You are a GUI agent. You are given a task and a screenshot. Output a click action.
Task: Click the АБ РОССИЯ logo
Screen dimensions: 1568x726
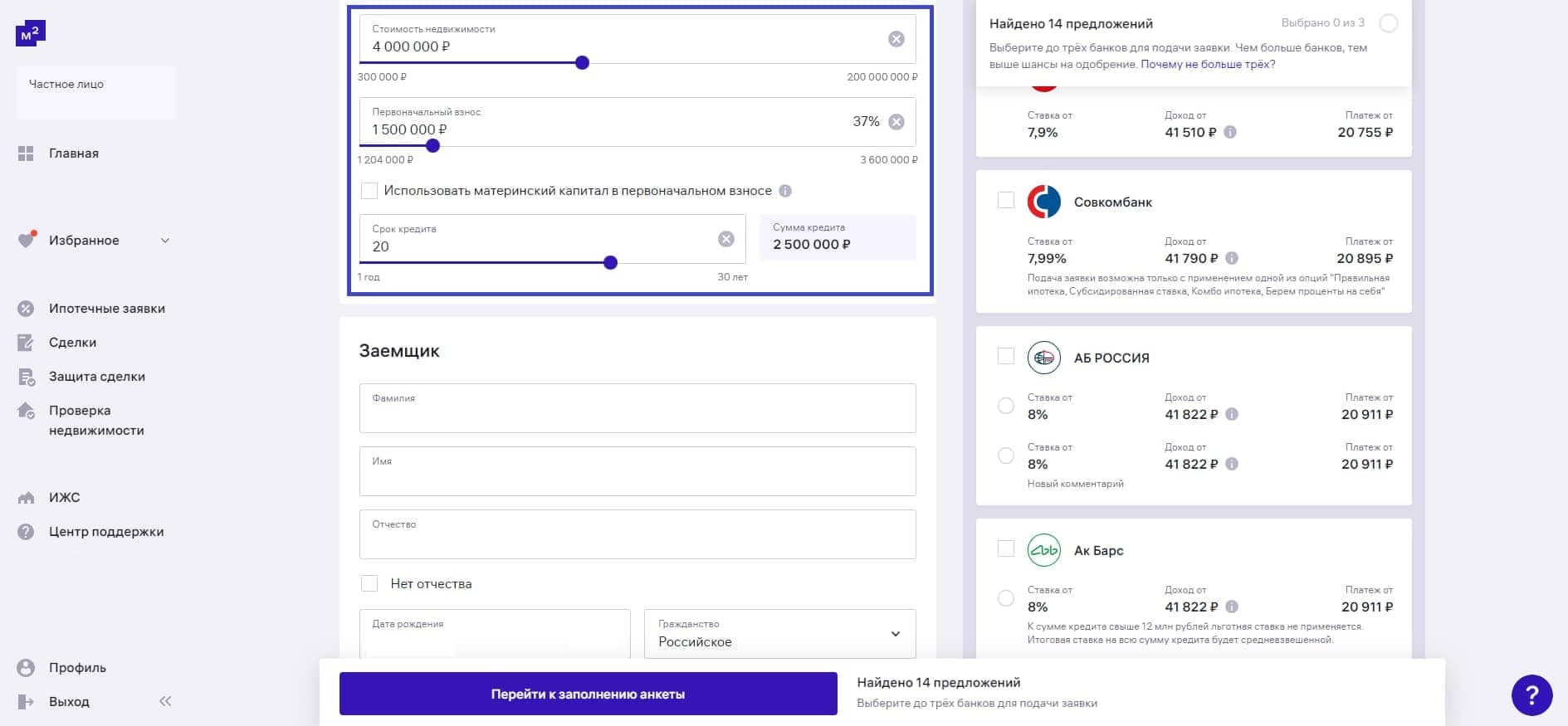(x=1044, y=358)
